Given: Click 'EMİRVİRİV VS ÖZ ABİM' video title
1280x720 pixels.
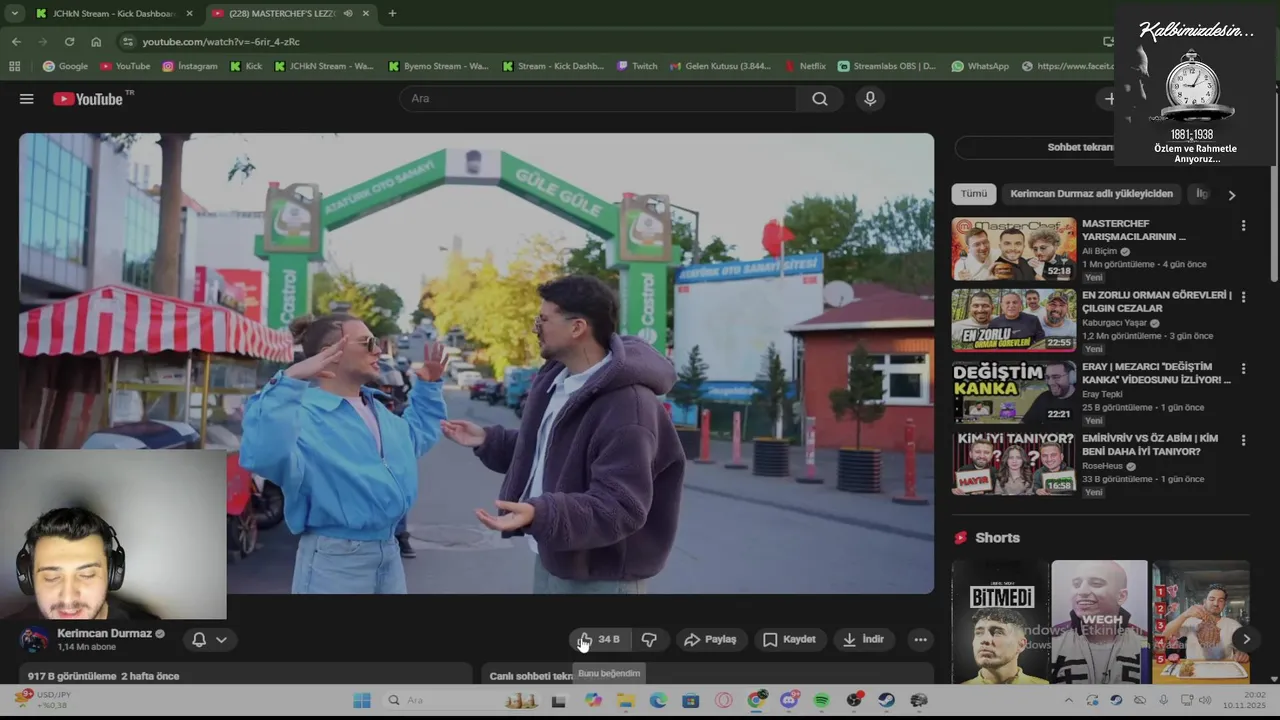Looking at the screenshot, I should tap(1150, 445).
